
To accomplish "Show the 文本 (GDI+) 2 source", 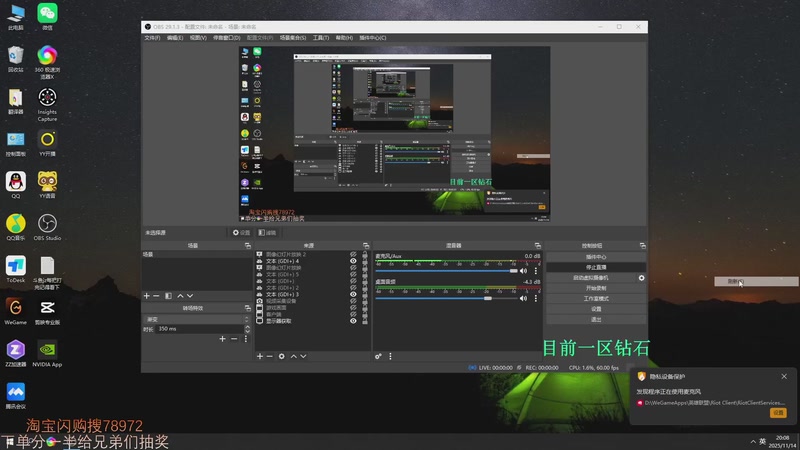I will point(353,287).
